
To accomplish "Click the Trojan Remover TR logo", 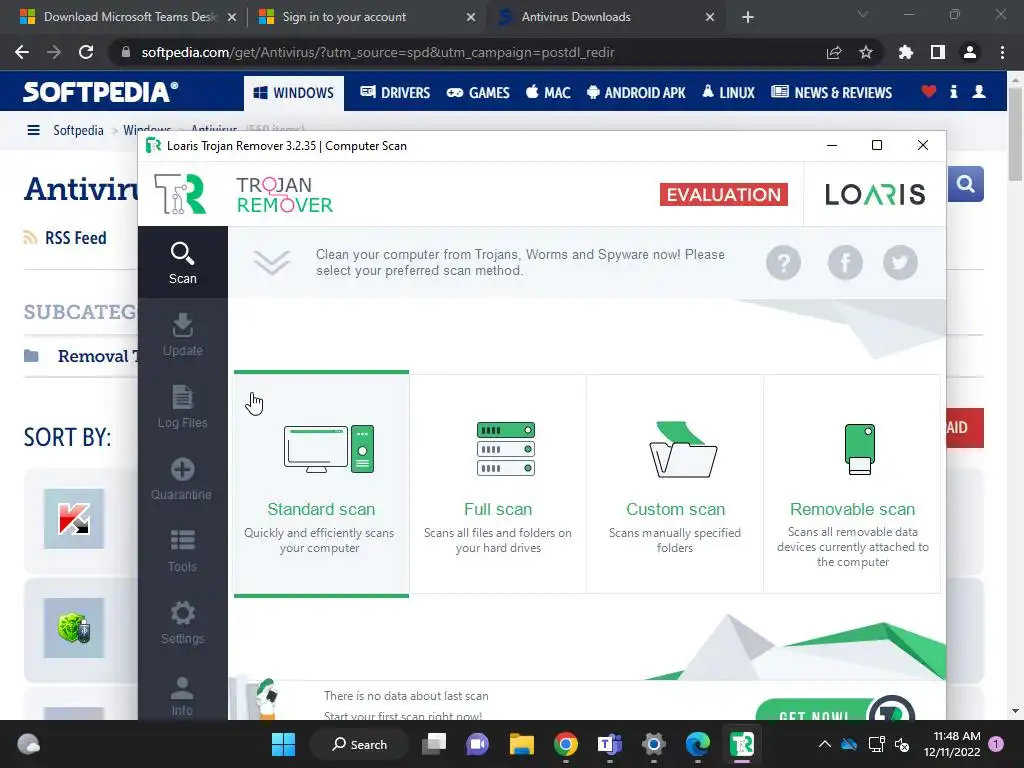I will coord(180,194).
